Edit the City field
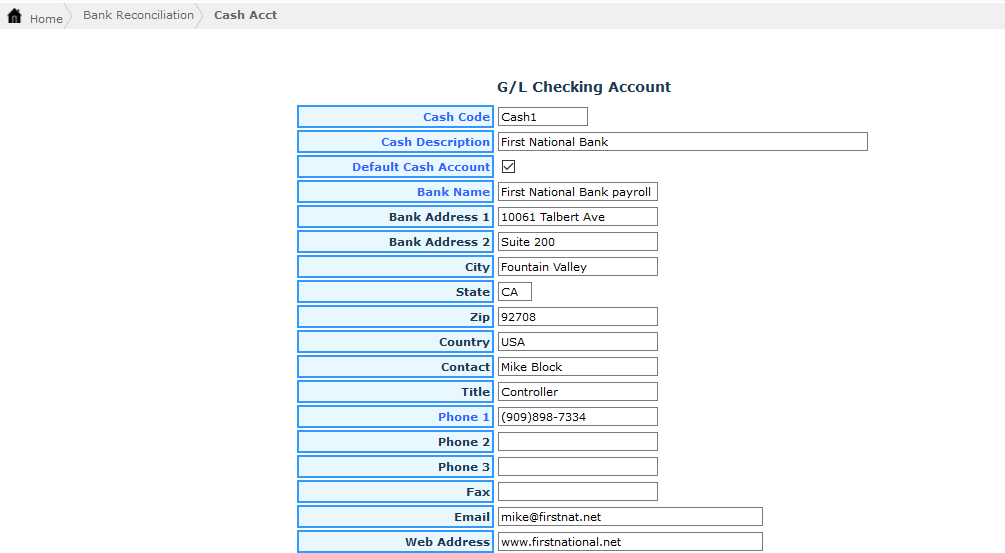The width and height of the screenshot is (1005, 553). pos(577,267)
